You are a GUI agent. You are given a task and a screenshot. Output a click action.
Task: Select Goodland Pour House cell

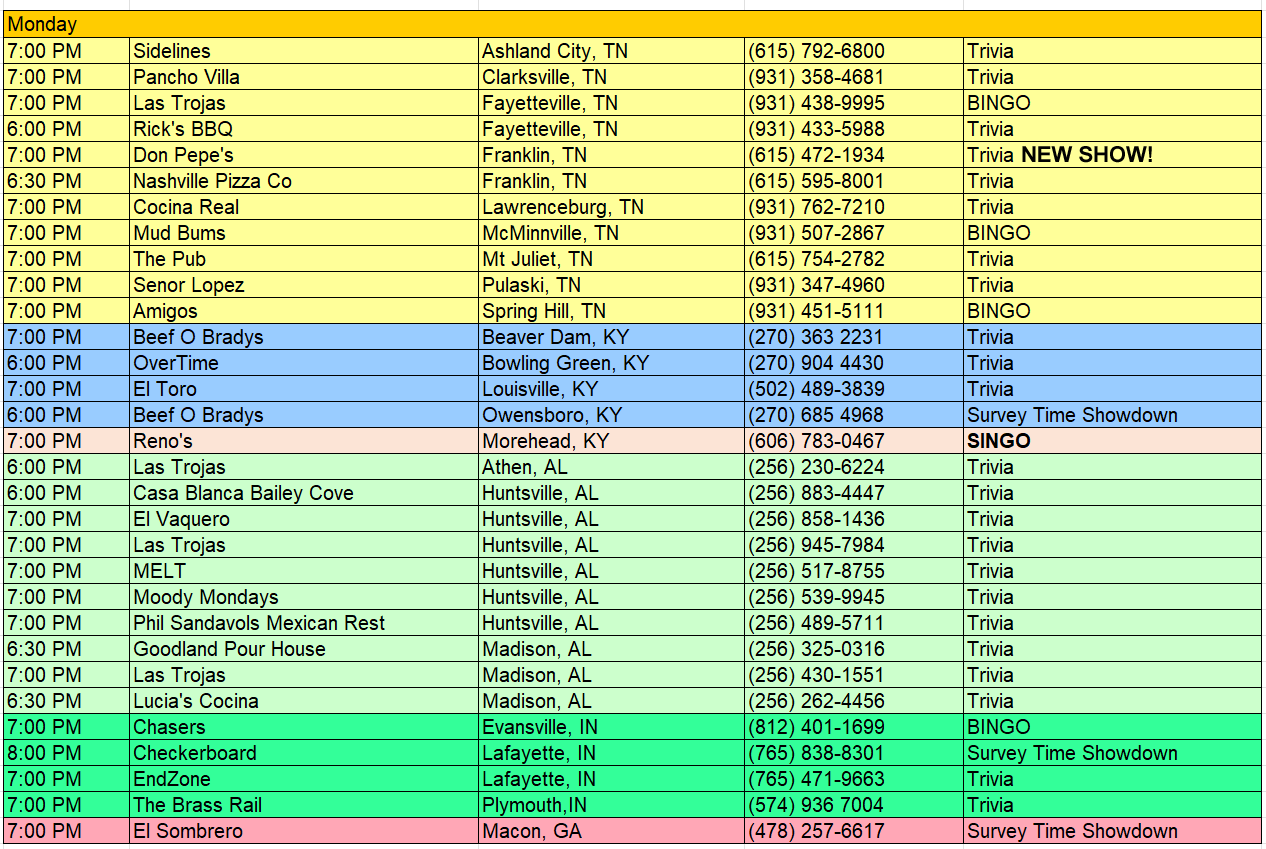click(x=304, y=649)
